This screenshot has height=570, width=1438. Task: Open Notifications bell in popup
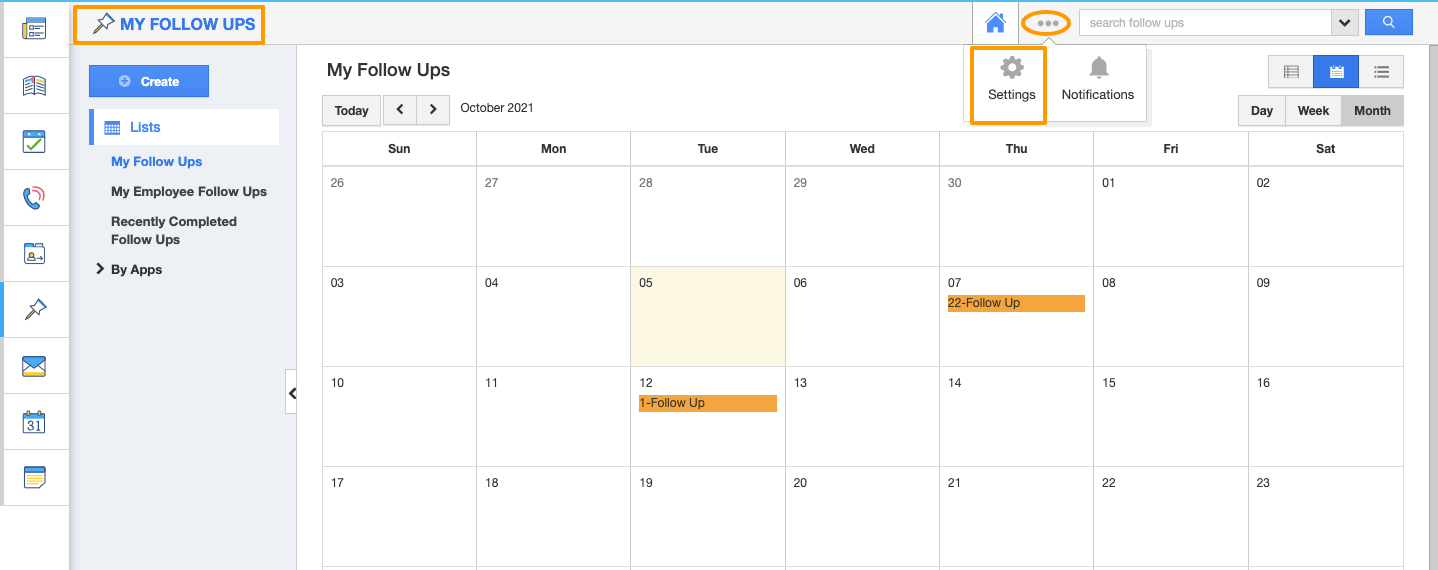click(x=1098, y=80)
